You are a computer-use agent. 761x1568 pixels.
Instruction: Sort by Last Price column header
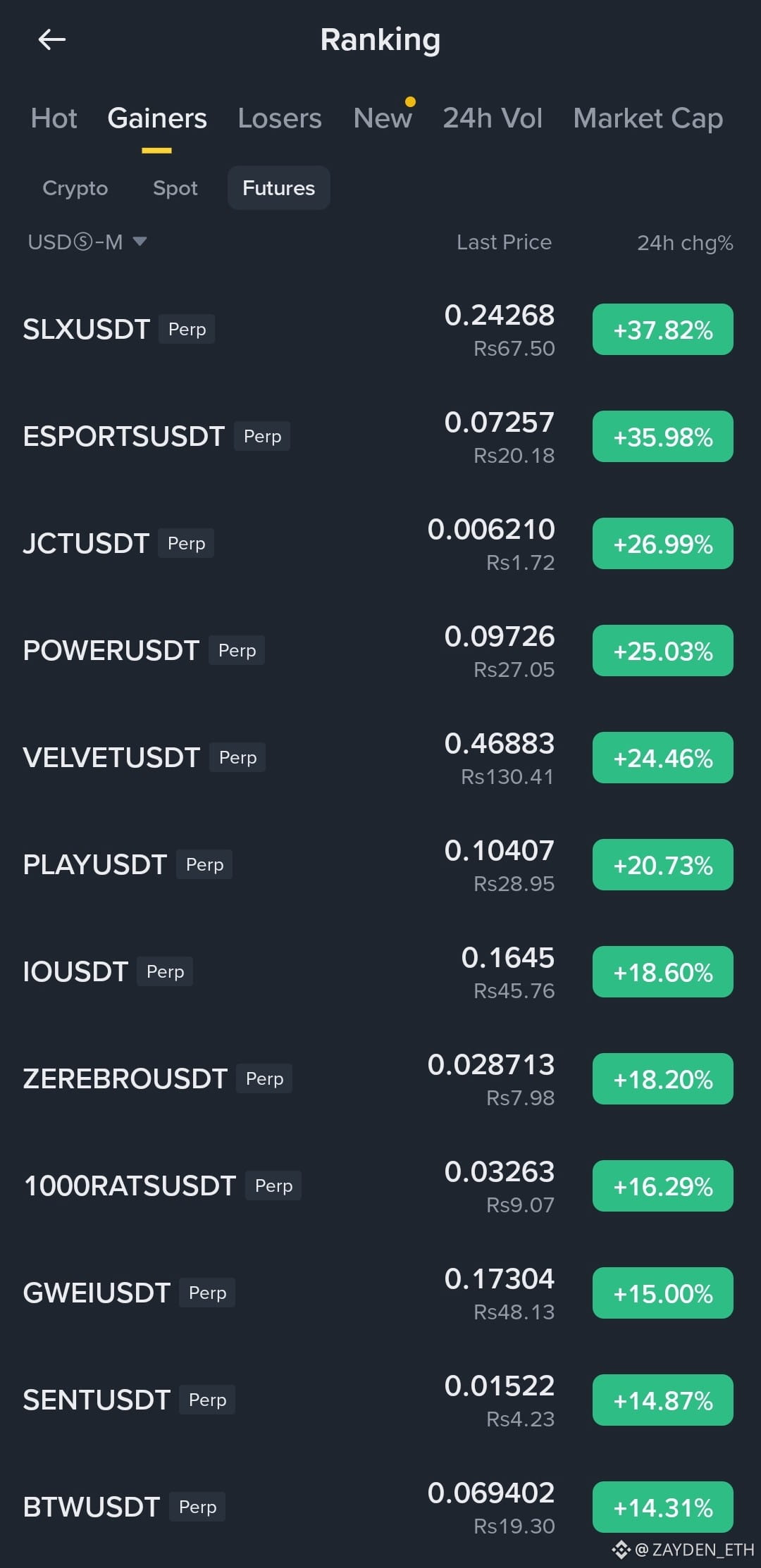pyautogui.click(x=504, y=242)
